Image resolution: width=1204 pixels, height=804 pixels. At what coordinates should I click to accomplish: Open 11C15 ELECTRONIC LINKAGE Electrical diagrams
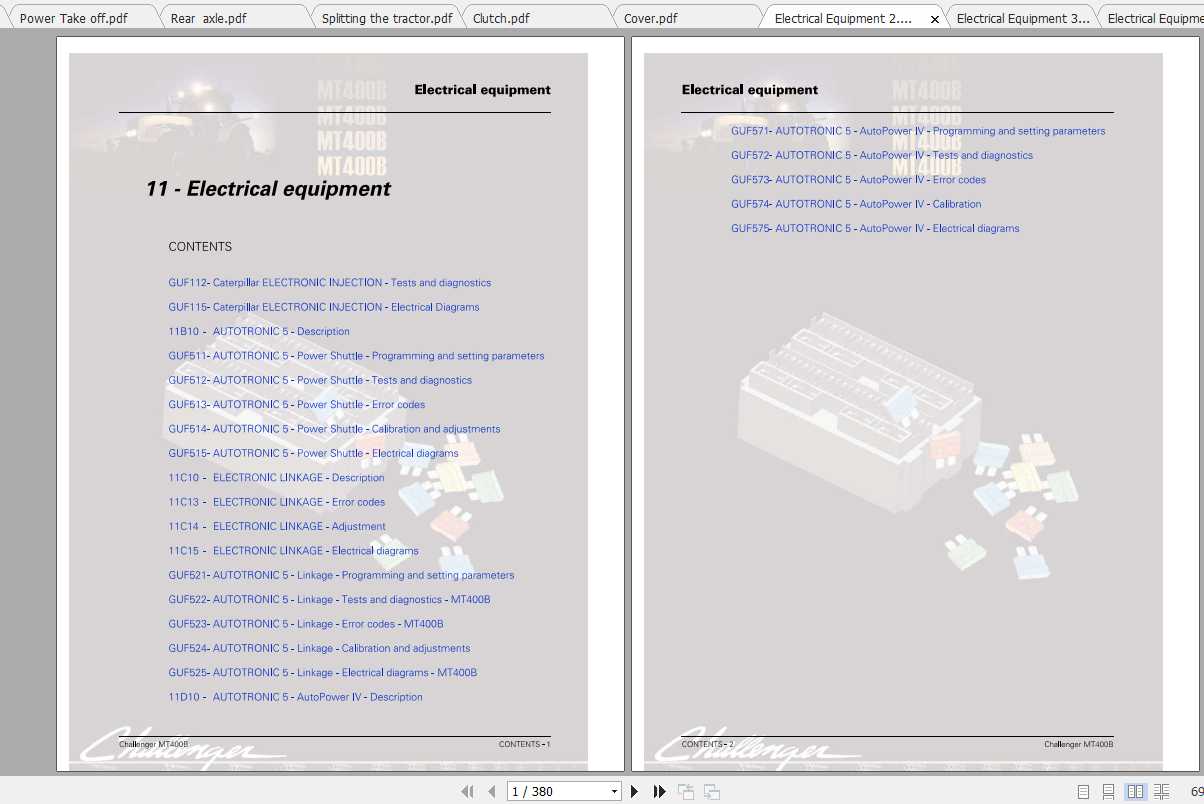293,551
